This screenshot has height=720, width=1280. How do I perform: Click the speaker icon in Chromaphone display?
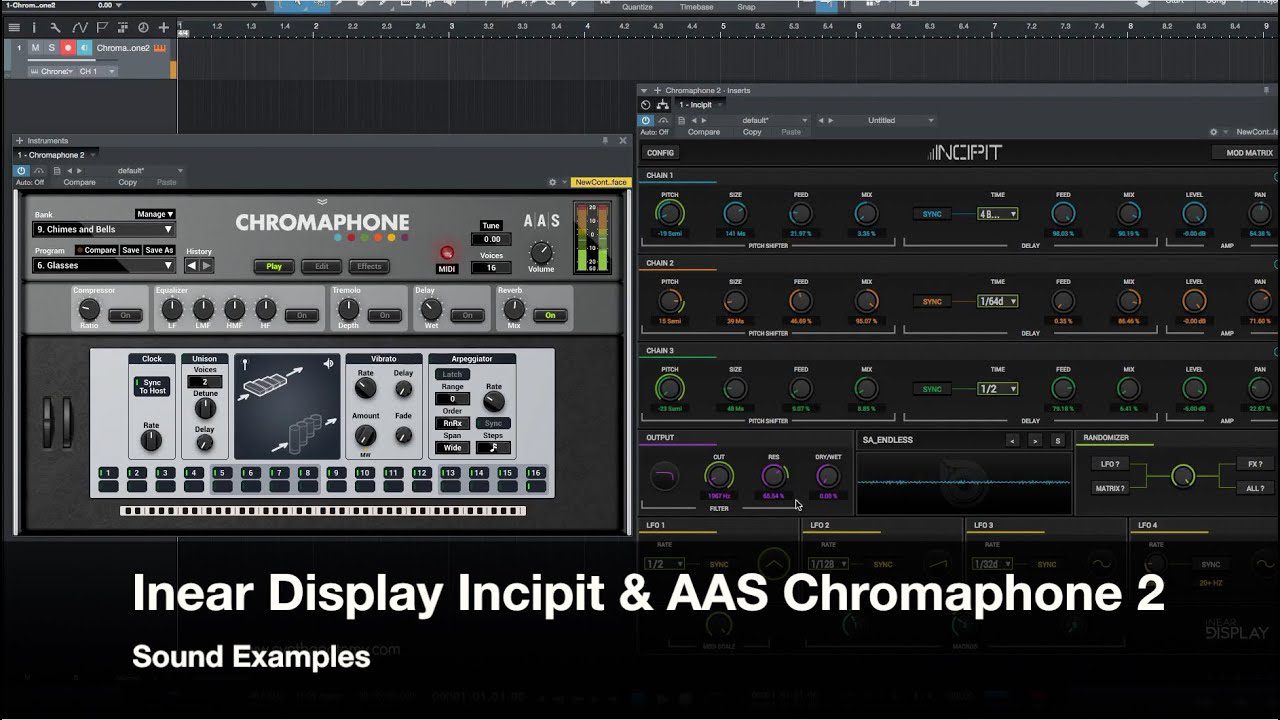[x=329, y=364]
